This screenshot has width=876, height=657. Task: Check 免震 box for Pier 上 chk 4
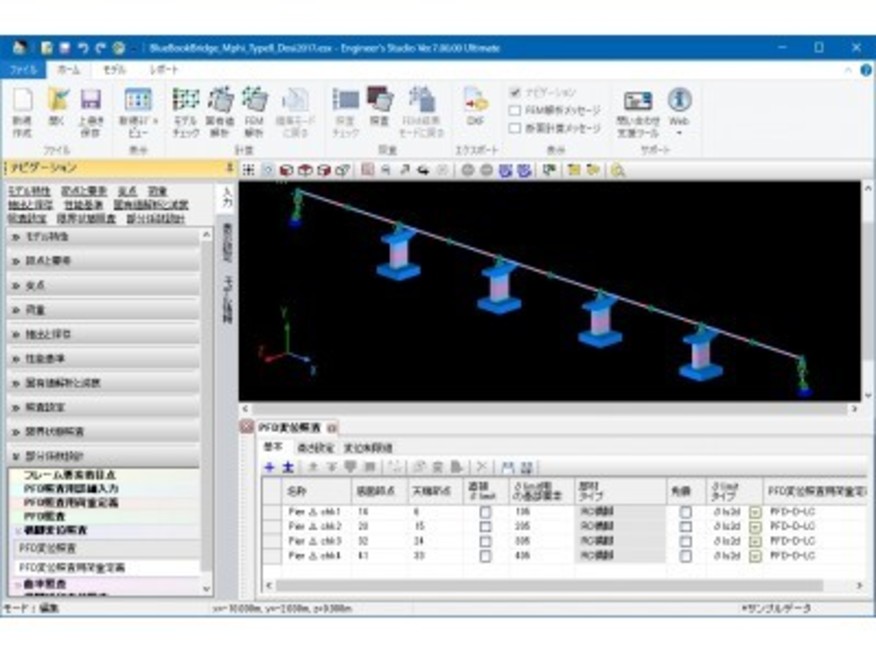685,556
